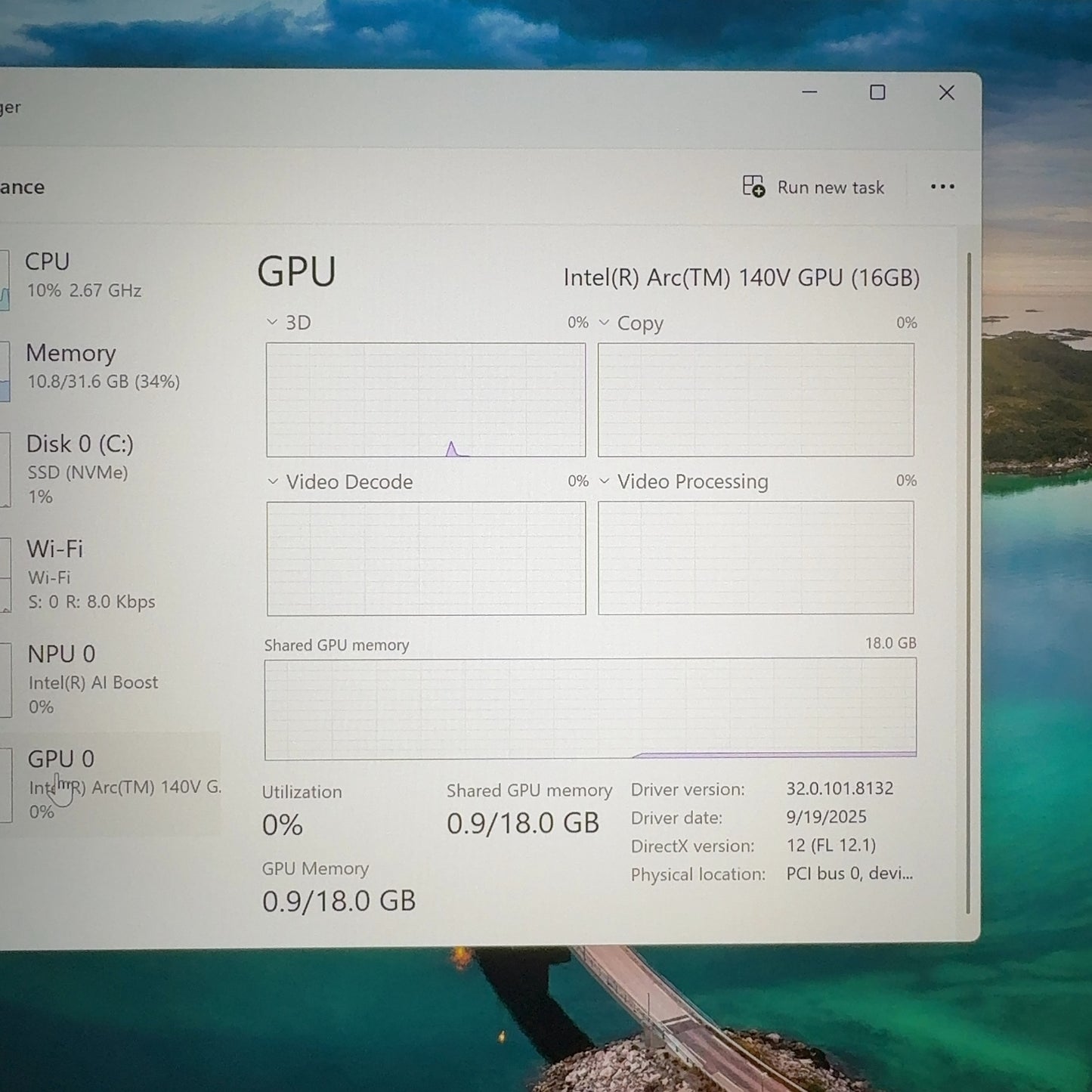Click the Run new task label
1092x1092 pixels.
tap(831, 187)
